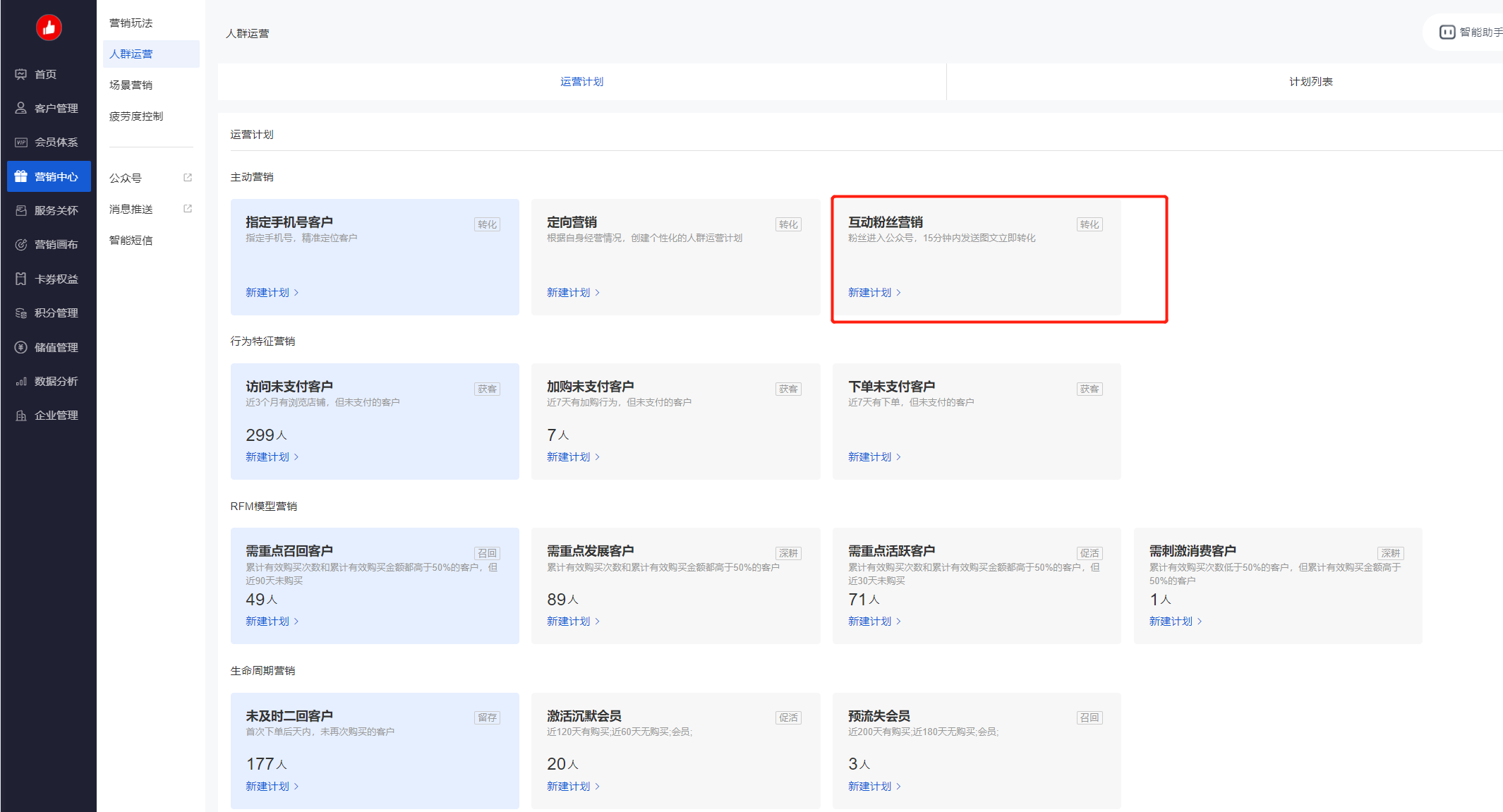1503x812 pixels.
Task: Select 营销中心 gift icon in sidebar
Action: 21,176
